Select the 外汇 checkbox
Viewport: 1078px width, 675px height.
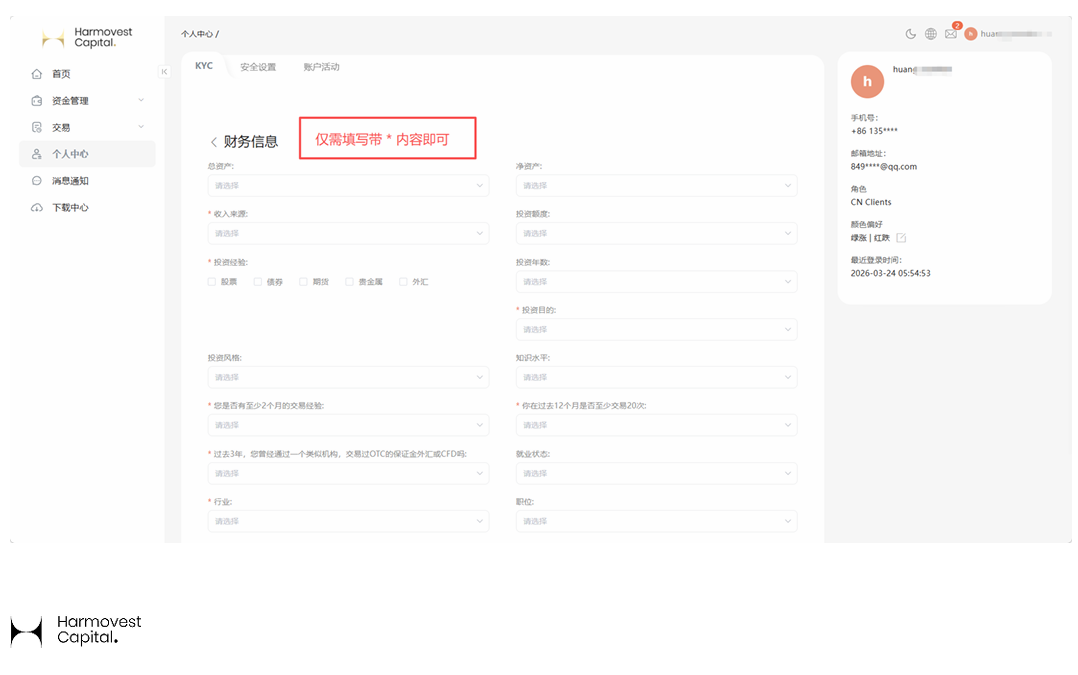403,282
